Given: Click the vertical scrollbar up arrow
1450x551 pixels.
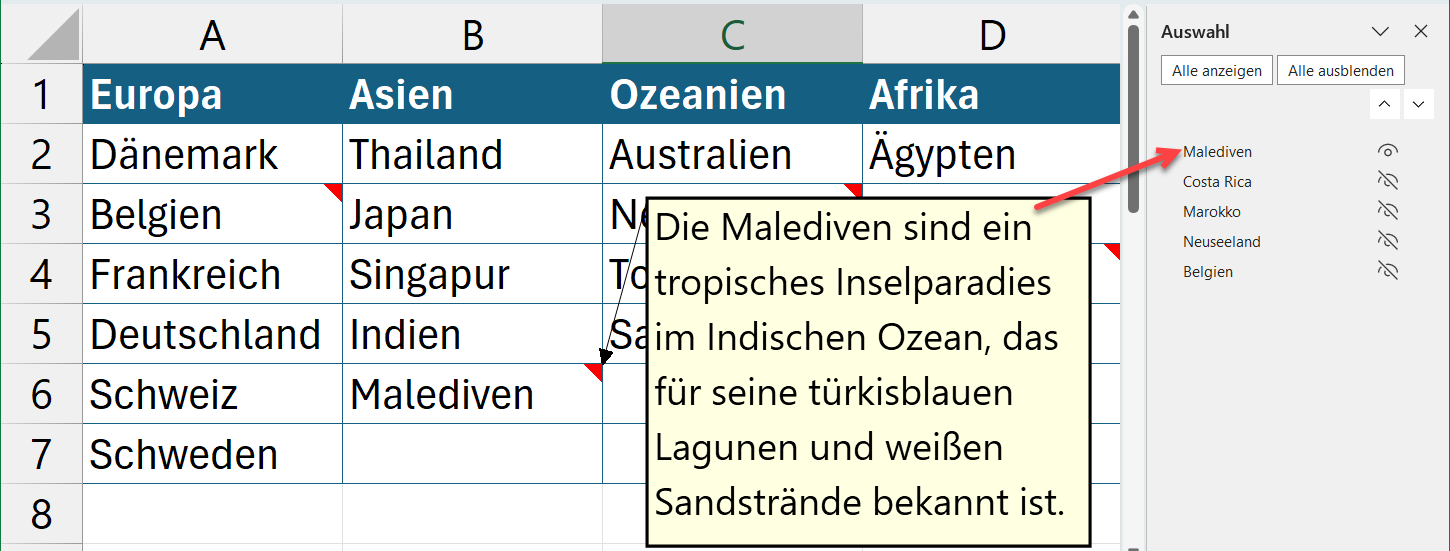Looking at the screenshot, I should pos(1133,14).
